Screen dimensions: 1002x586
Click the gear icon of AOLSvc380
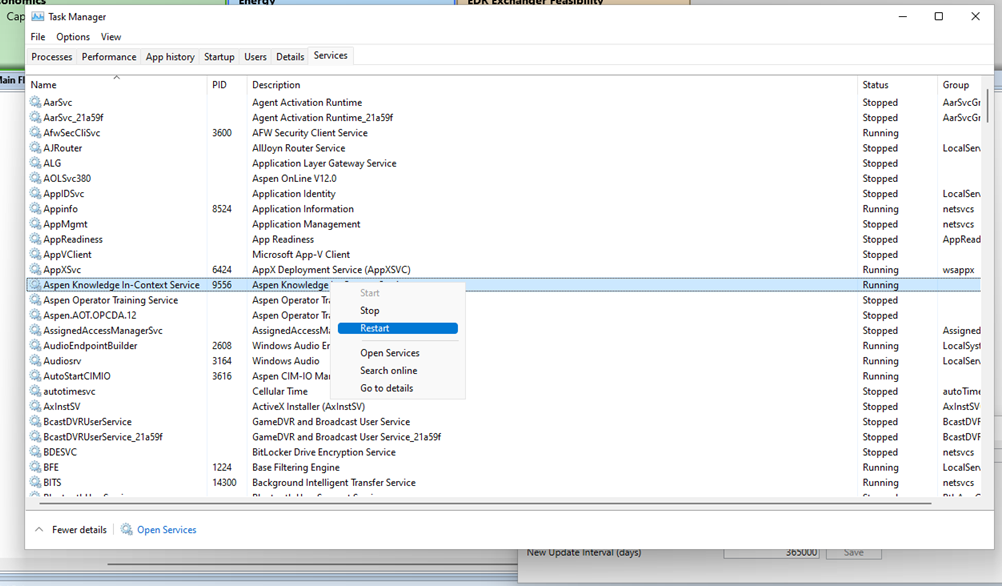[x=35, y=178]
